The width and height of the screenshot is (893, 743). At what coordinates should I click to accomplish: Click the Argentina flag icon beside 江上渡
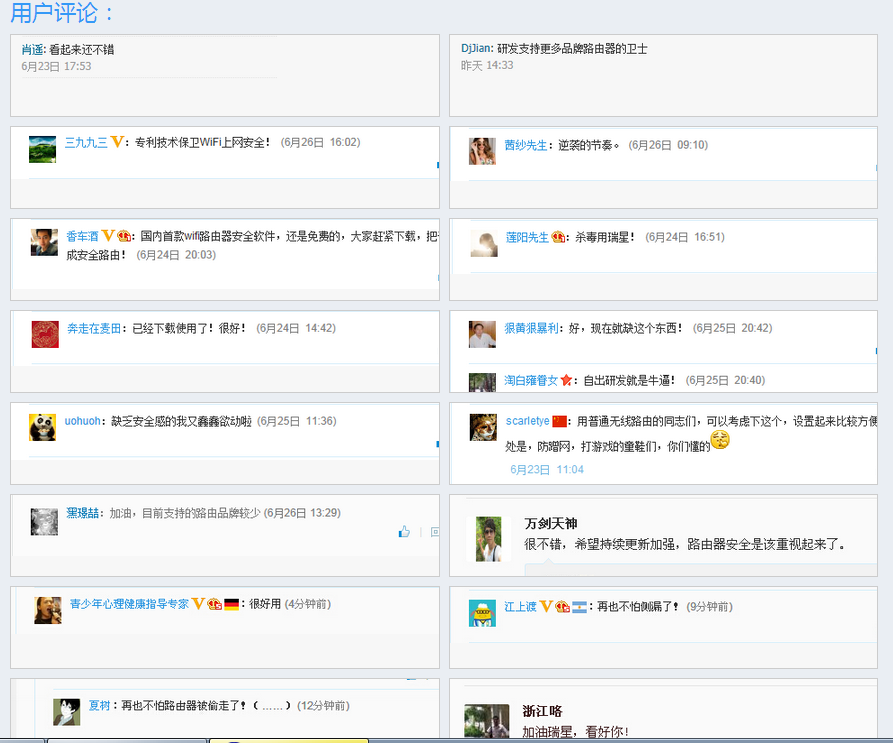pos(580,607)
